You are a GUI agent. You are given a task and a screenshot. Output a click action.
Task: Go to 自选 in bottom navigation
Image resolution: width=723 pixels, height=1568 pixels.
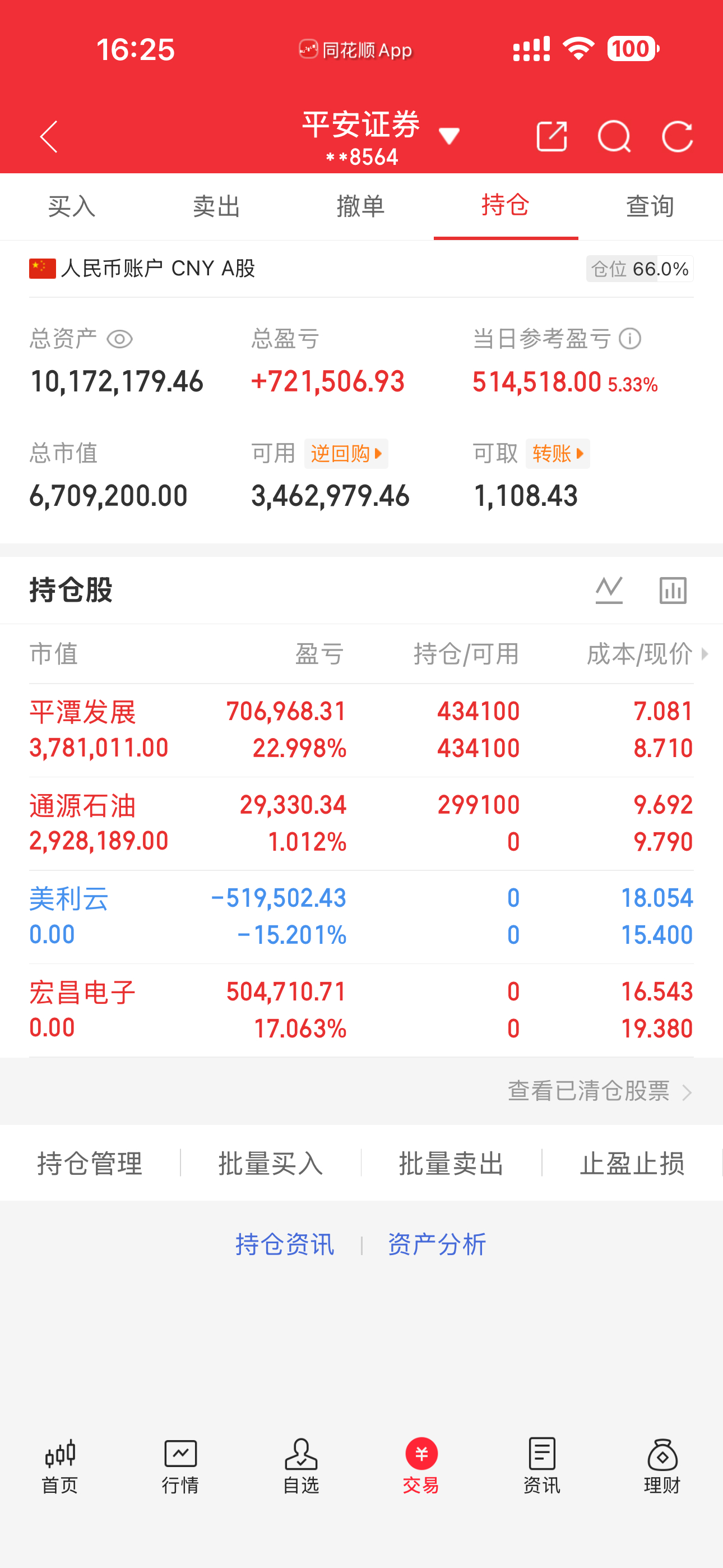click(302, 1467)
